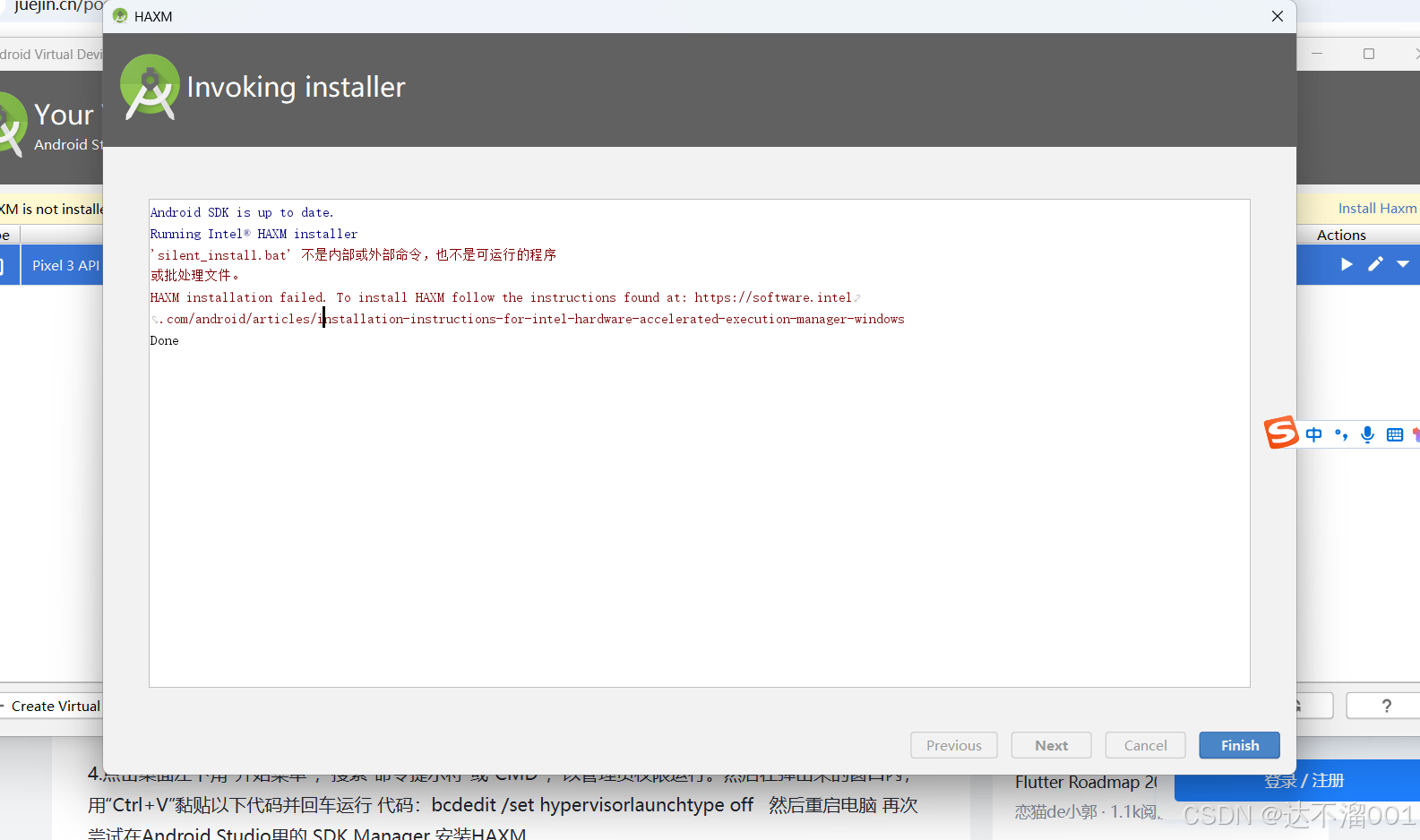This screenshot has width=1420, height=840.
Task: Click the Install Haxm link in AVD Manager
Action: tap(1377, 208)
